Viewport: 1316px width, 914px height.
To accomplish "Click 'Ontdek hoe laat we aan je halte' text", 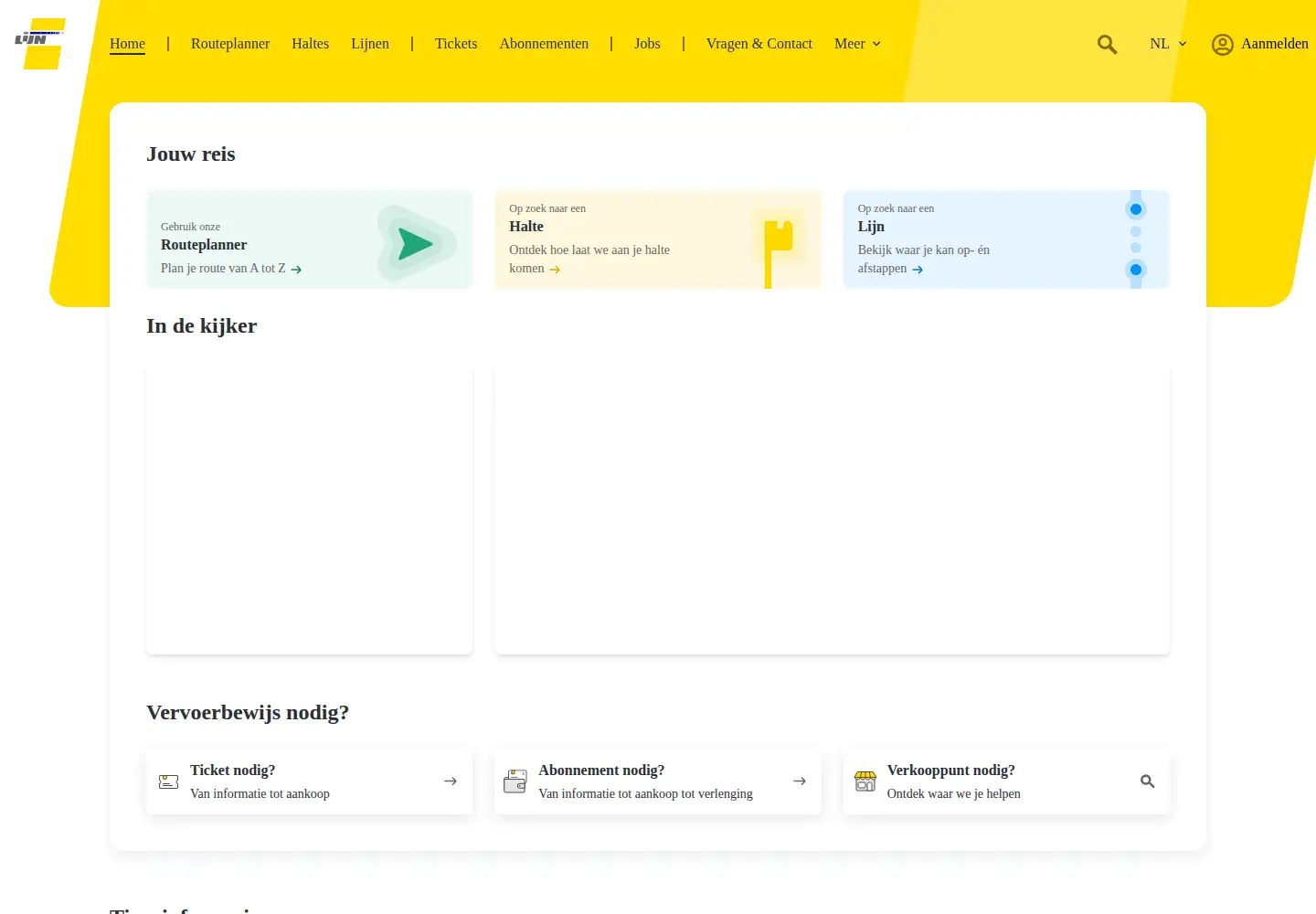I will 589,250.
